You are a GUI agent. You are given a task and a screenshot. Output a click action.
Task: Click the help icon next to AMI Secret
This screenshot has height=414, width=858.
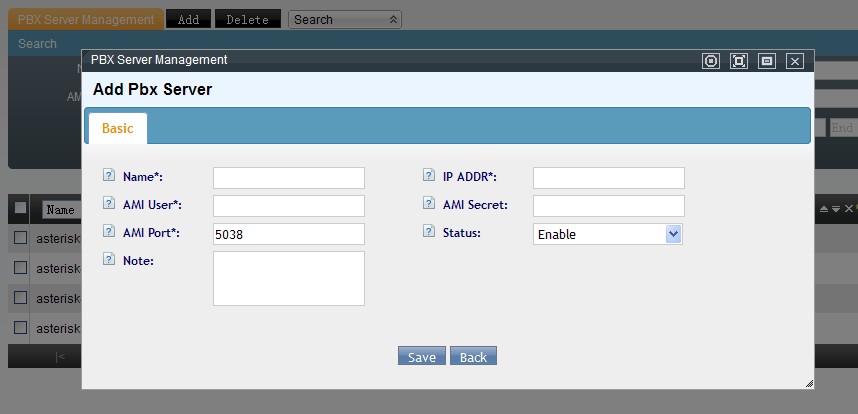coord(429,204)
